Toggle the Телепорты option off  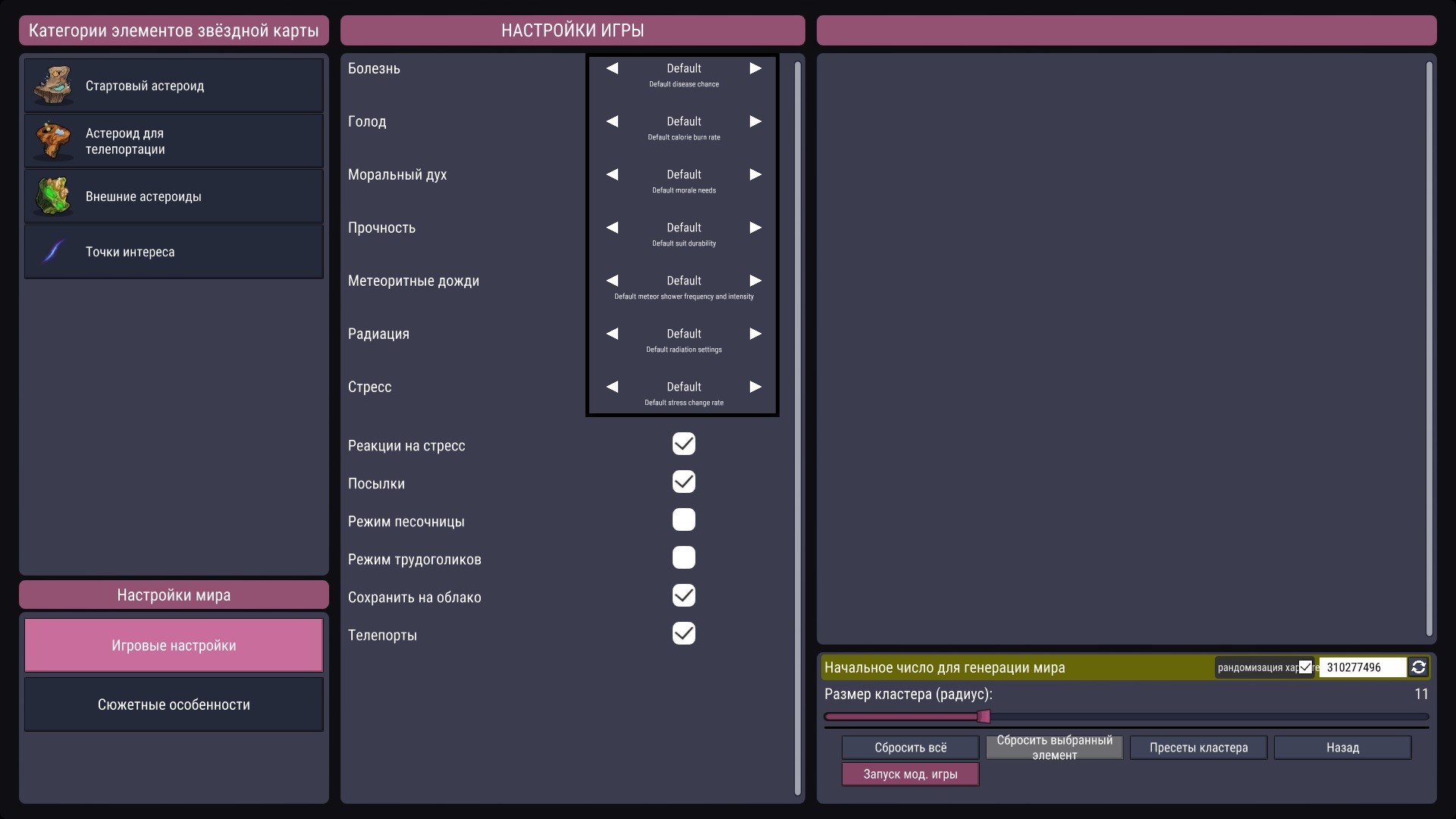(x=684, y=633)
